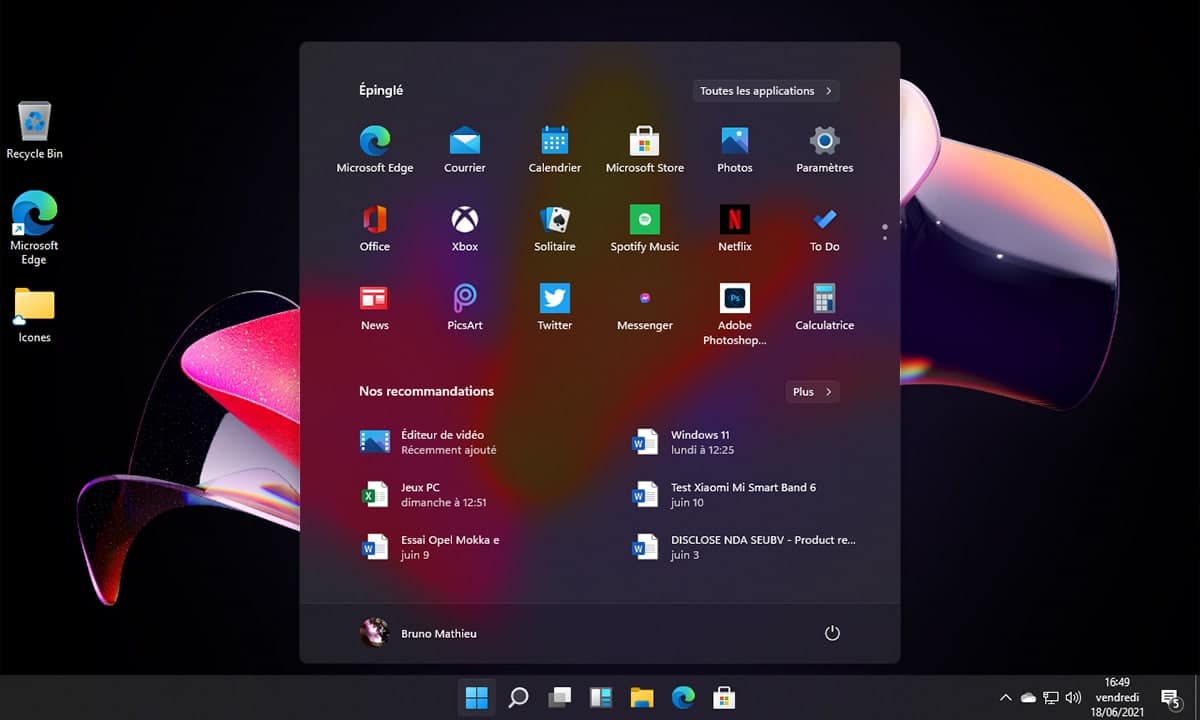Open File Explorer on taskbar

(x=641, y=697)
